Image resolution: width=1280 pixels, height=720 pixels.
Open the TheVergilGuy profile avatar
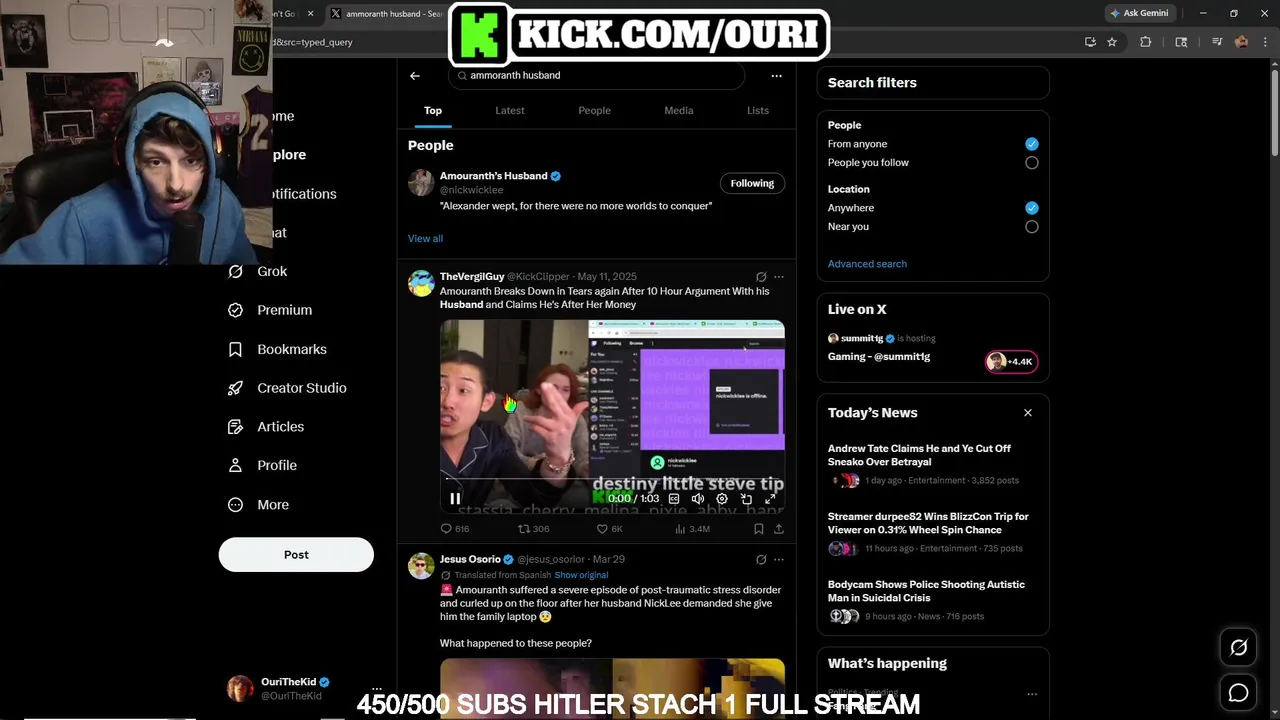coord(421,283)
